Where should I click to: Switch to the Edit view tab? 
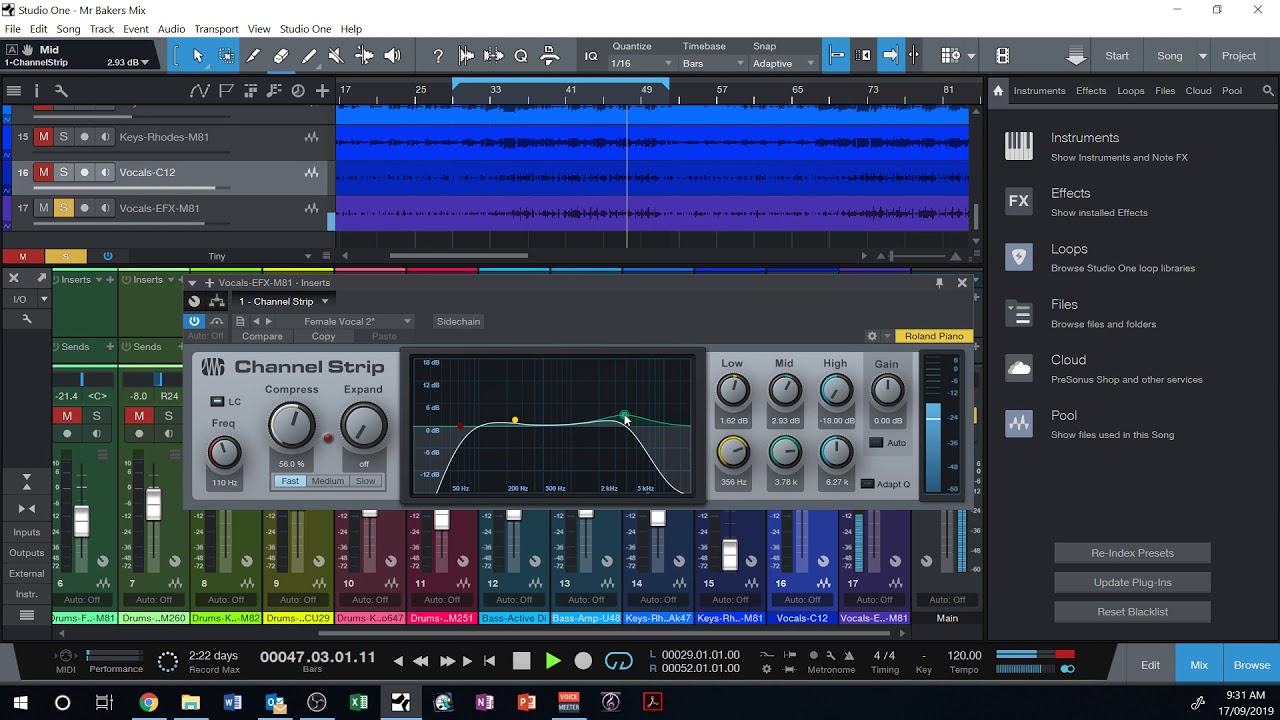tap(1151, 665)
